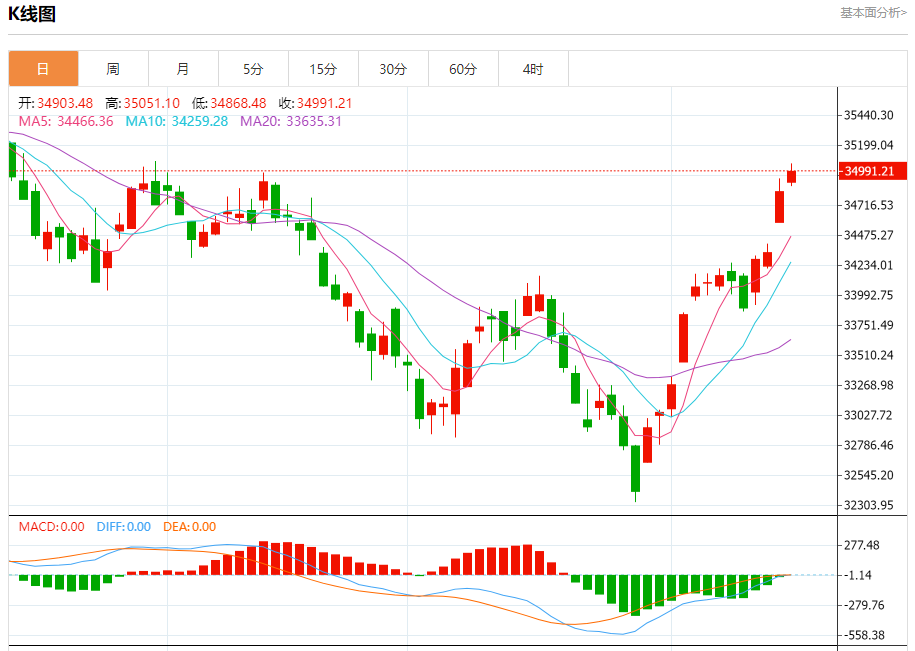Click the 34475.27 axis label
Screen dimensions: 915x651
[869, 235]
